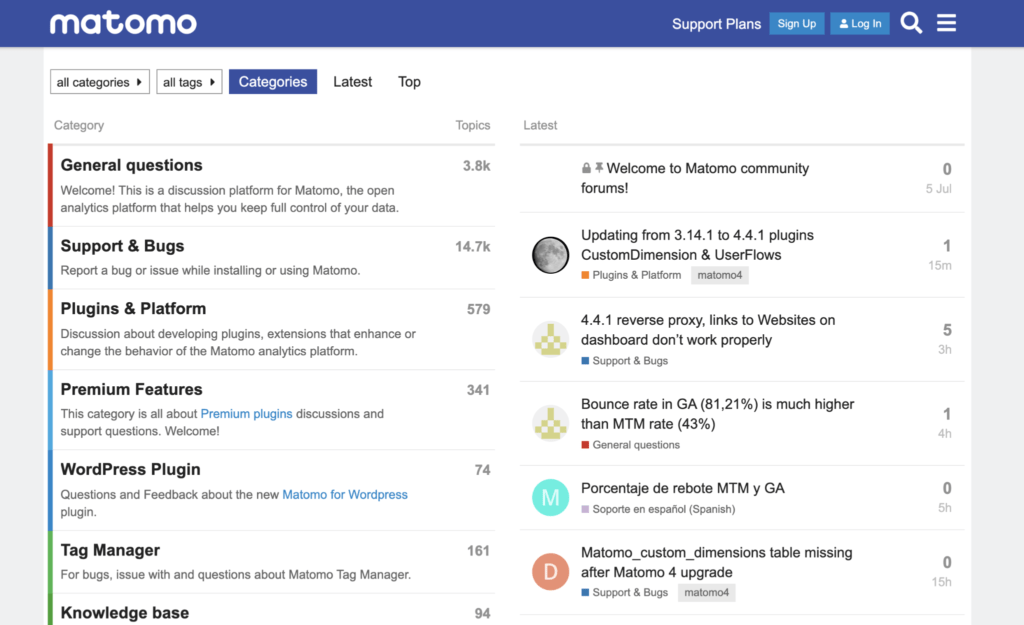The image size is (1024, 625).
Task: Follow the Matomo for Wordpress link
Action: click(x=345, y=494)
